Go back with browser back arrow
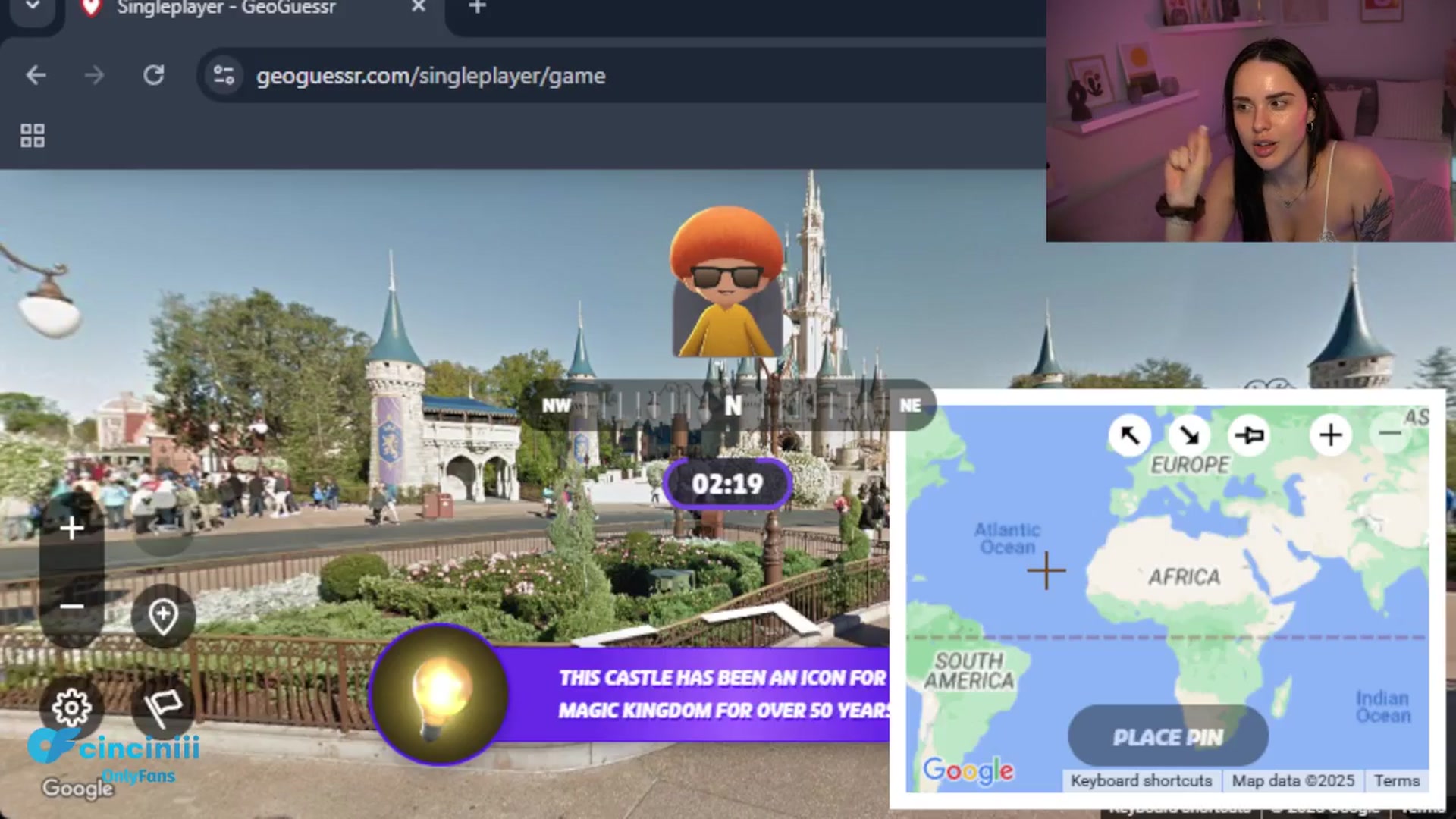 click(36, 75)
